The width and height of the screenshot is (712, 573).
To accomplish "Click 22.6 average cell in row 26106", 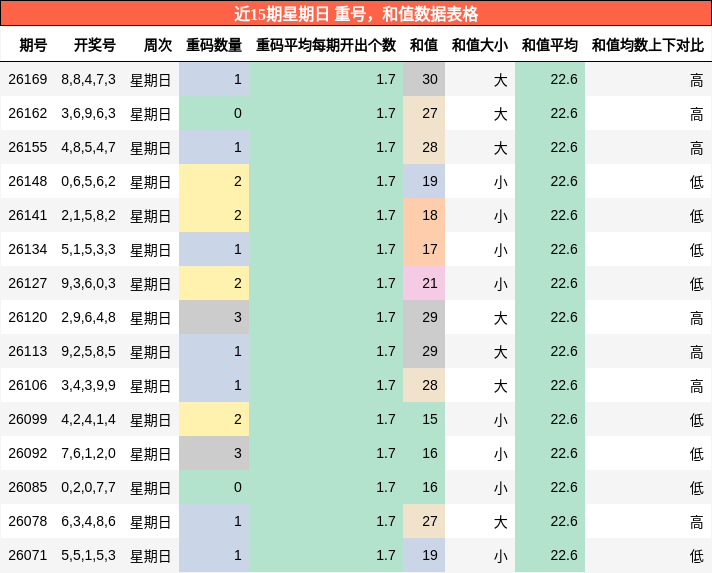I will click(x=550, y=385).
